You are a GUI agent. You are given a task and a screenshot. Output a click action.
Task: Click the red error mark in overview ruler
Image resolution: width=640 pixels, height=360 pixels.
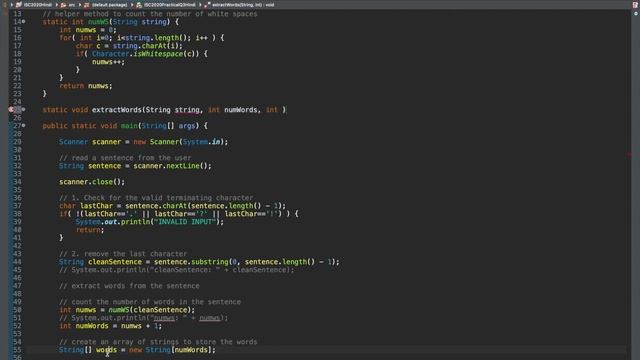[x=629, y=154]
